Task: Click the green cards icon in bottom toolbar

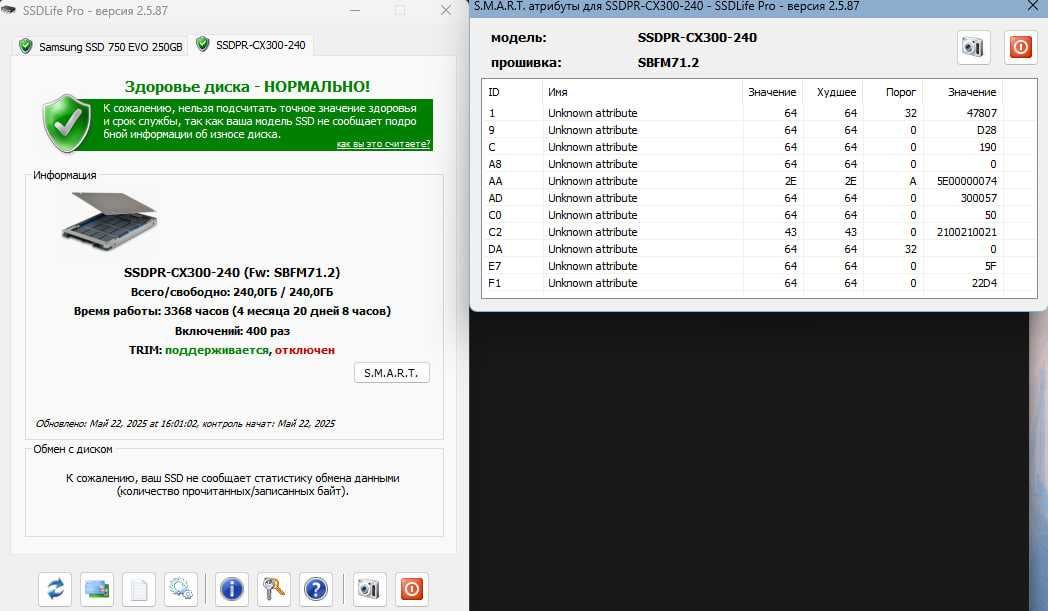Action: point(97,589)
